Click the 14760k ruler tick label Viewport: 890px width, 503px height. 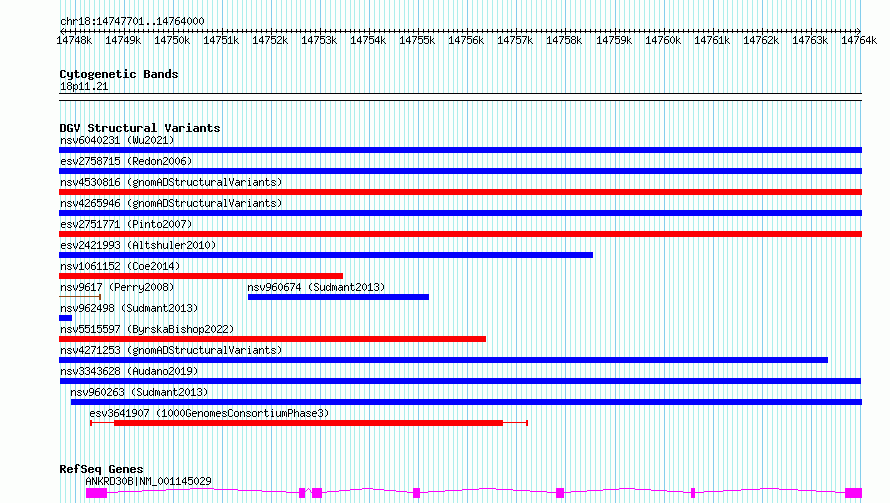coord(663,40)
